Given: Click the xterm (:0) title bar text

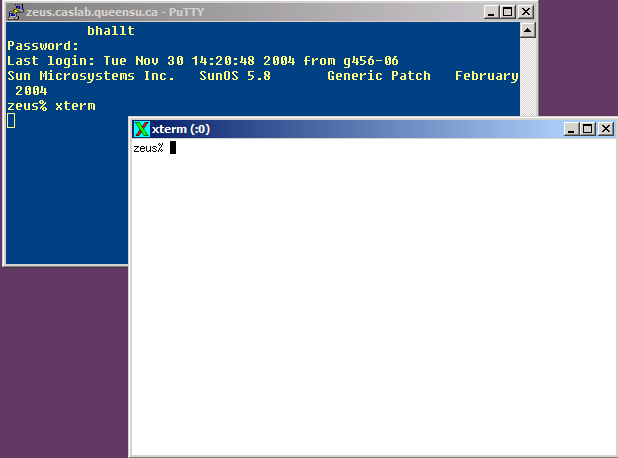Looking at the screenshot, I should pyautogui.click(x=181, y=129).
